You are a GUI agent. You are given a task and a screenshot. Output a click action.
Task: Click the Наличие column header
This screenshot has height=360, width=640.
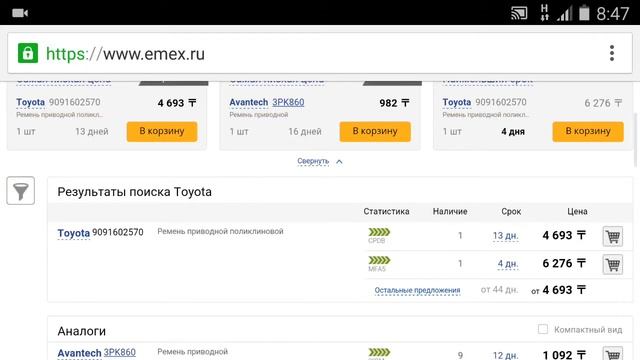point(450,211)
